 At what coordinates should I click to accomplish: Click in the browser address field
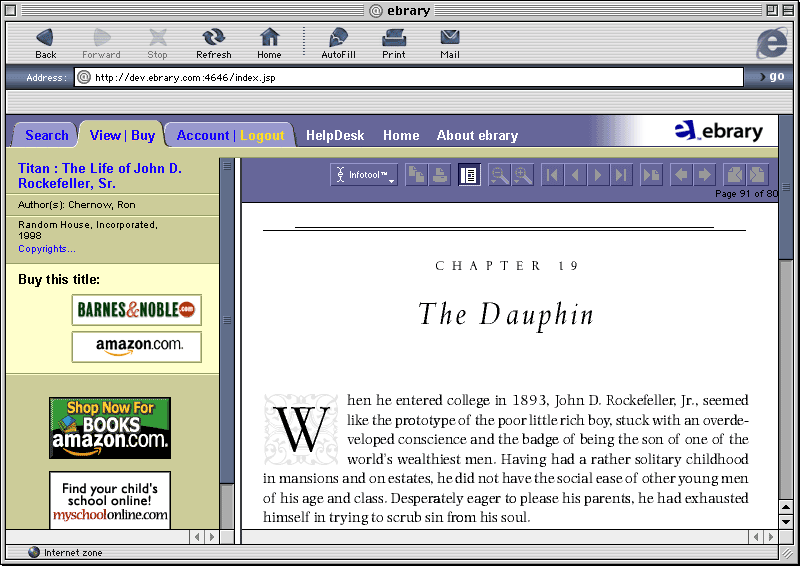(410, 77)
